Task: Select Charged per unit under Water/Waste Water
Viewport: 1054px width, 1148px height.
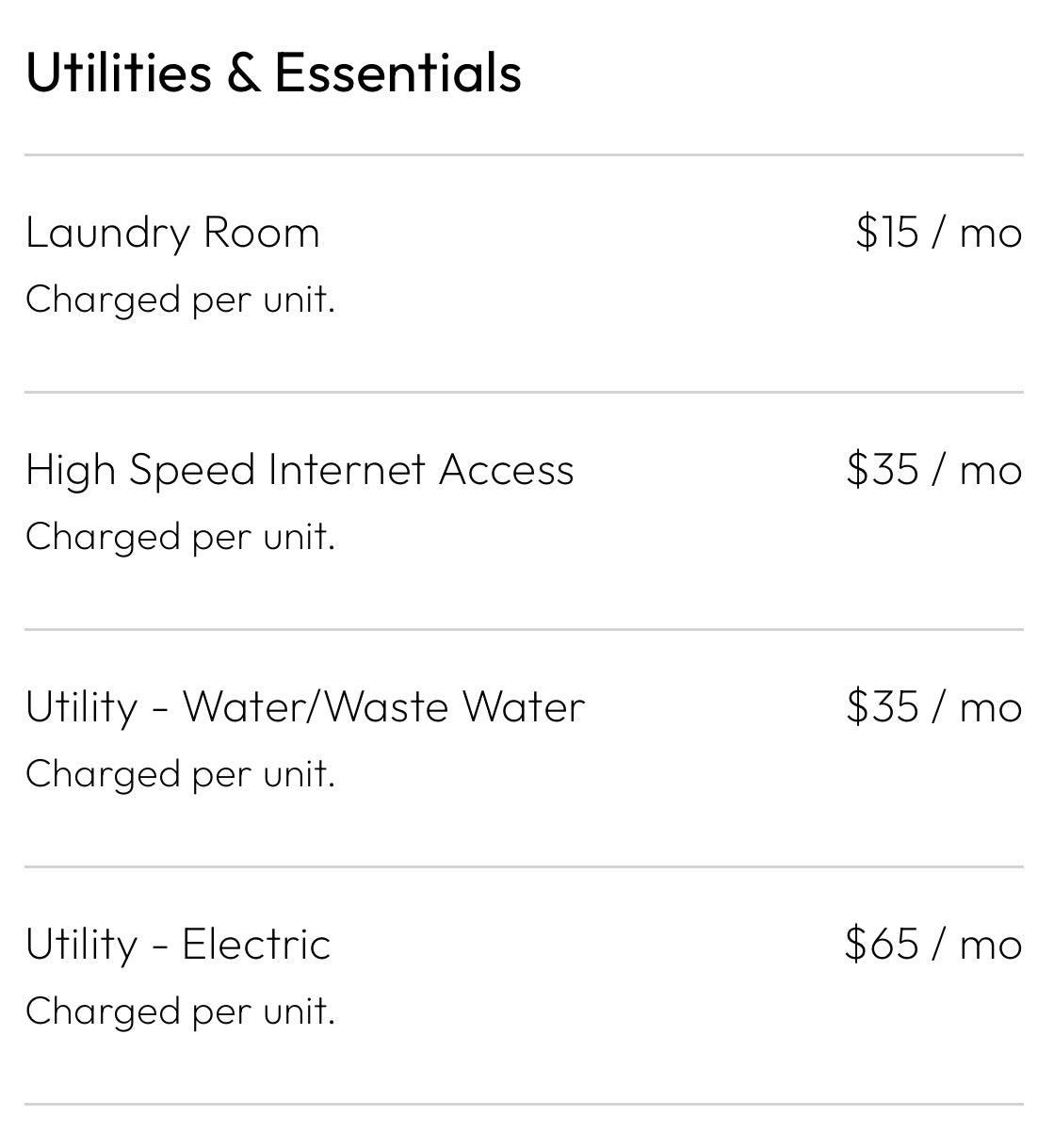Action: click(x=180, y=774)
